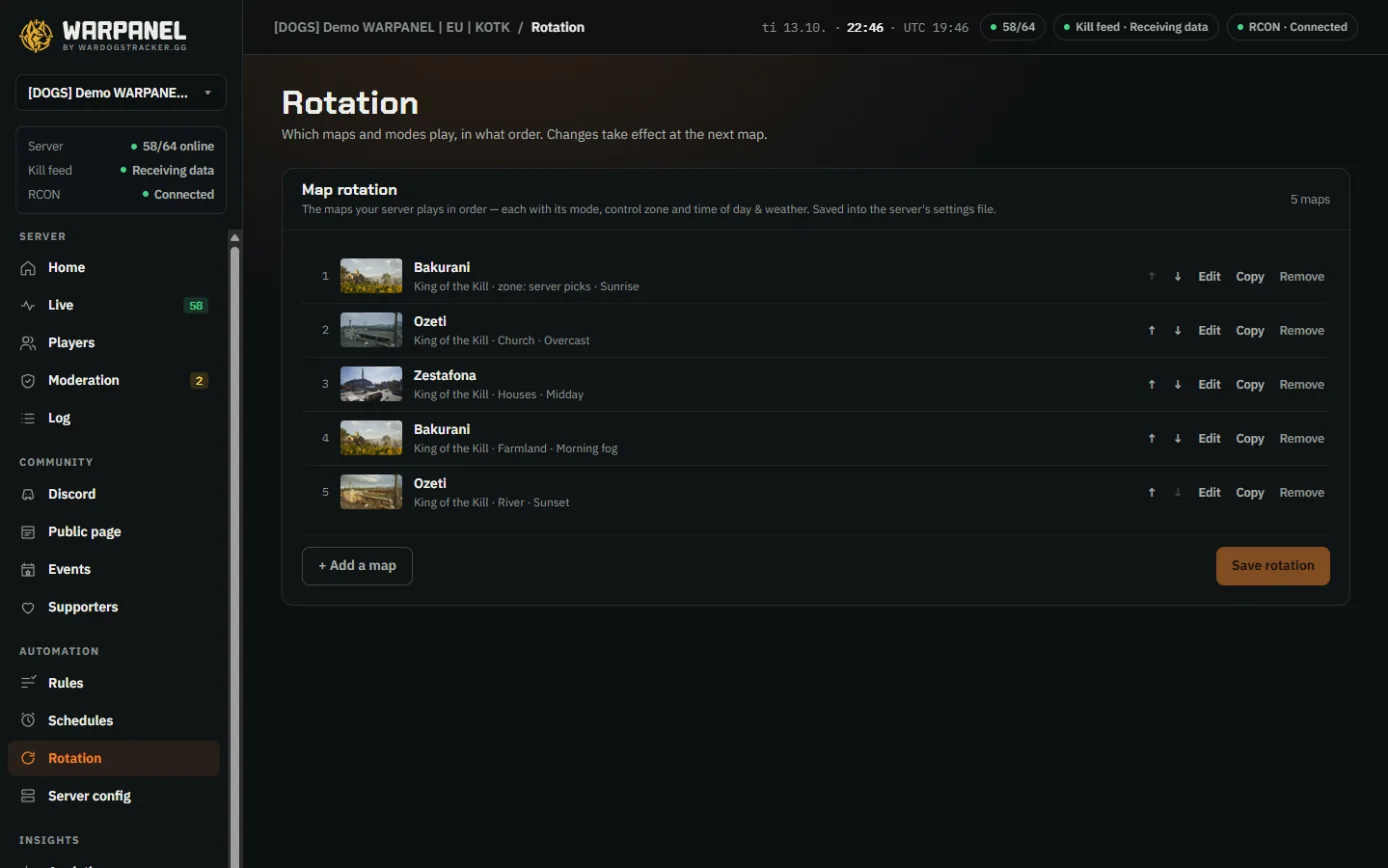Click the 58/64 player count badge
This screenshot has height=868, width=1388.
tap(1013, 27)
